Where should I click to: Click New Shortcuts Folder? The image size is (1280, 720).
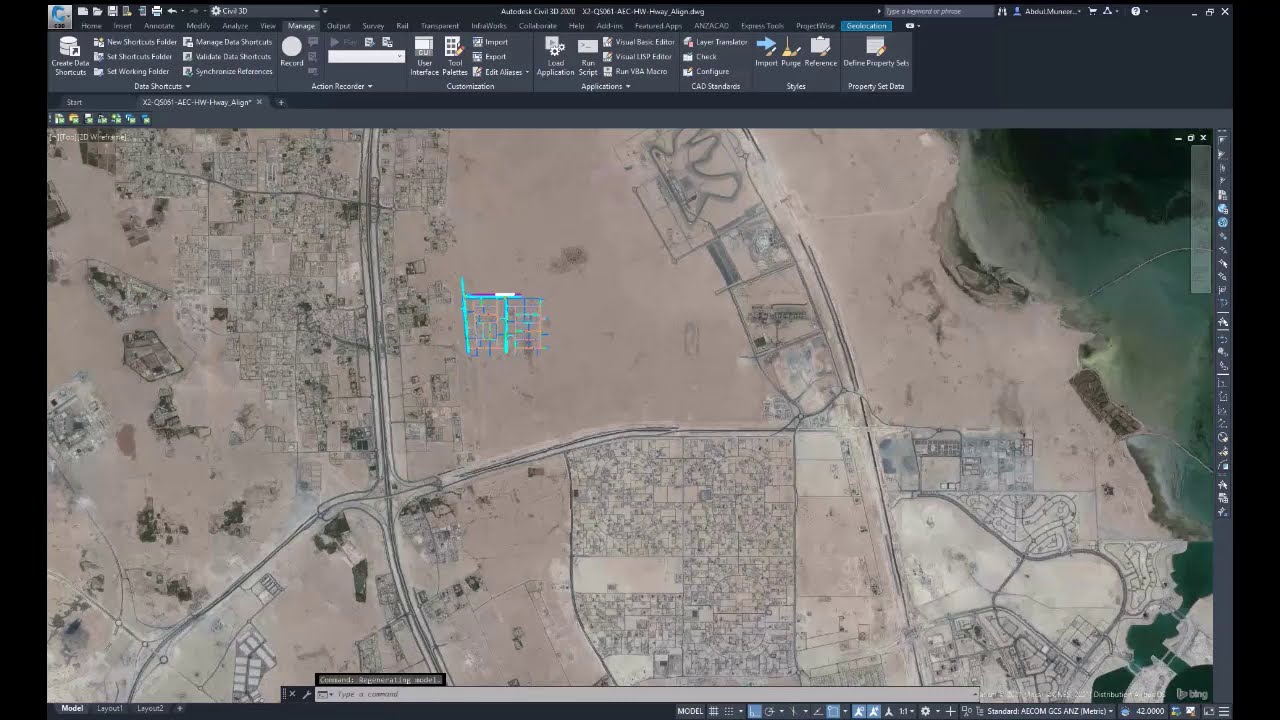tap(135, 42)
